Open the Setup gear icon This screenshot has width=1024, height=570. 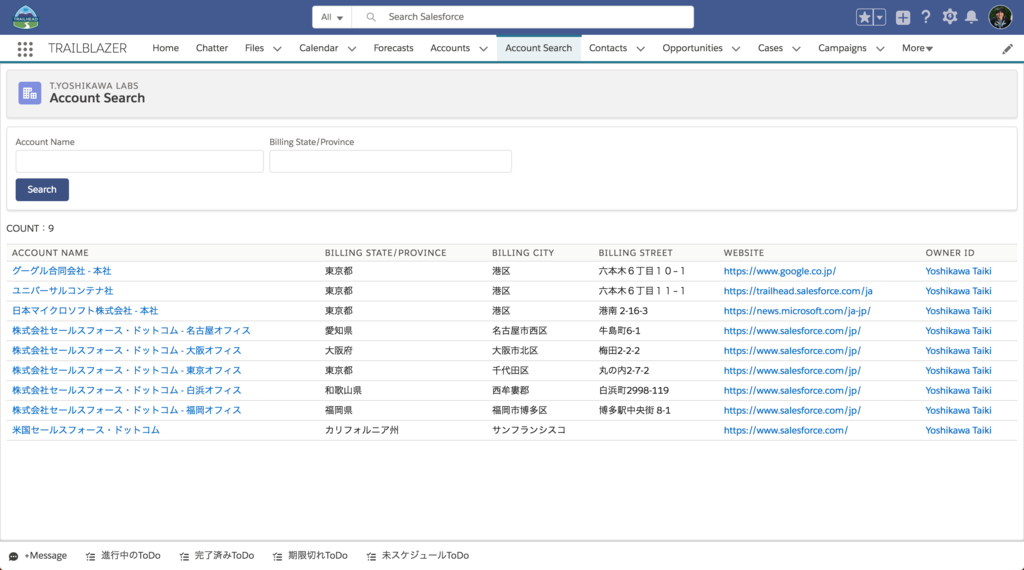tap(950, 17)
